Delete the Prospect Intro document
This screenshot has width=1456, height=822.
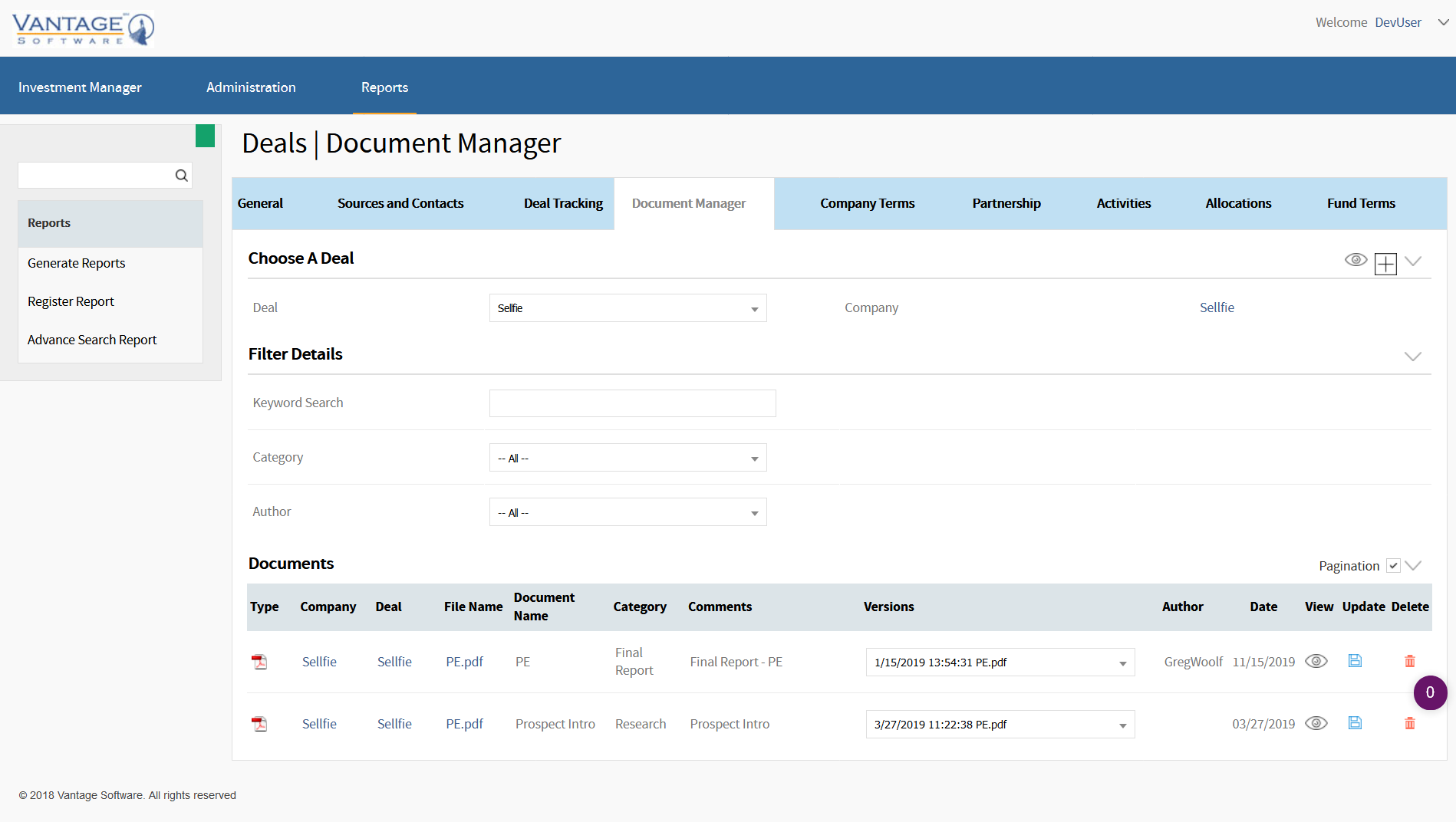1410,723
